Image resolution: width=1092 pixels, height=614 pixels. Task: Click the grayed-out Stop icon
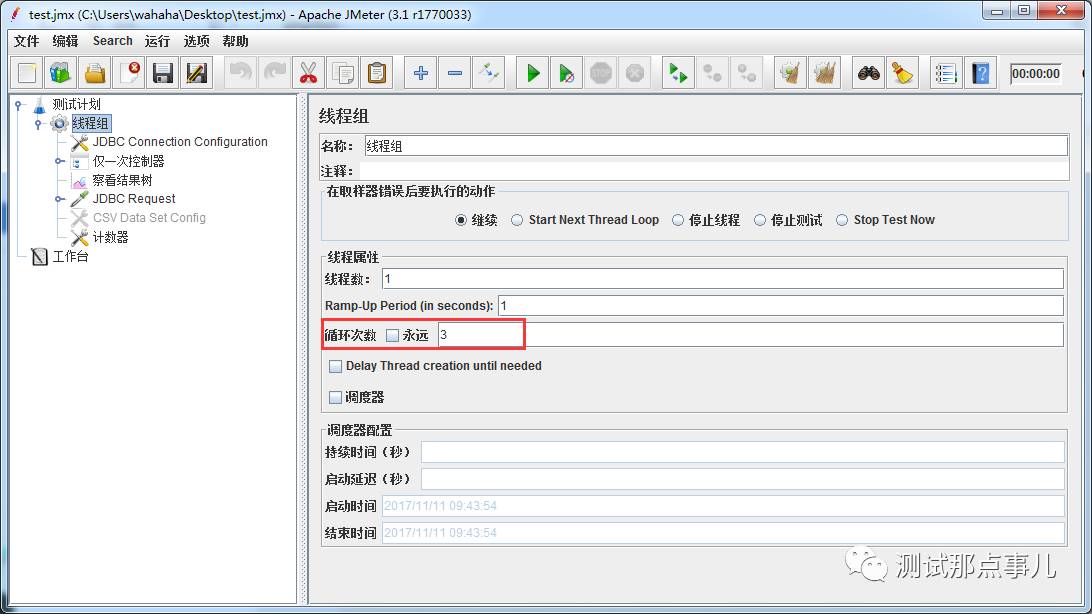pos(601,73)
